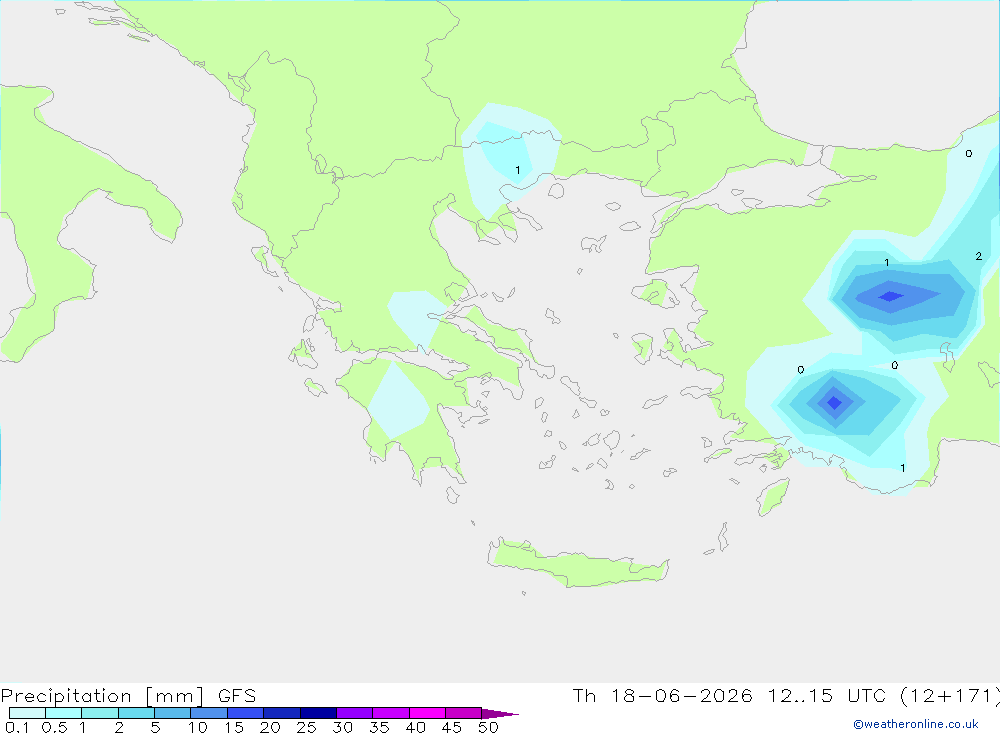Click the legend label '50'
Image resolution: width=1000 pixels, height=733 pixels.
(x=489, y=727)
